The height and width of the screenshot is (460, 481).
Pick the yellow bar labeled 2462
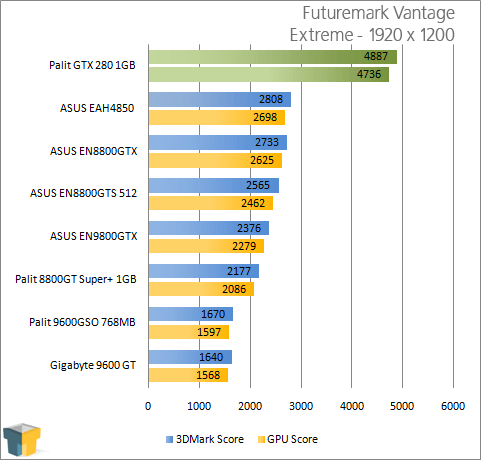(211, 203)
